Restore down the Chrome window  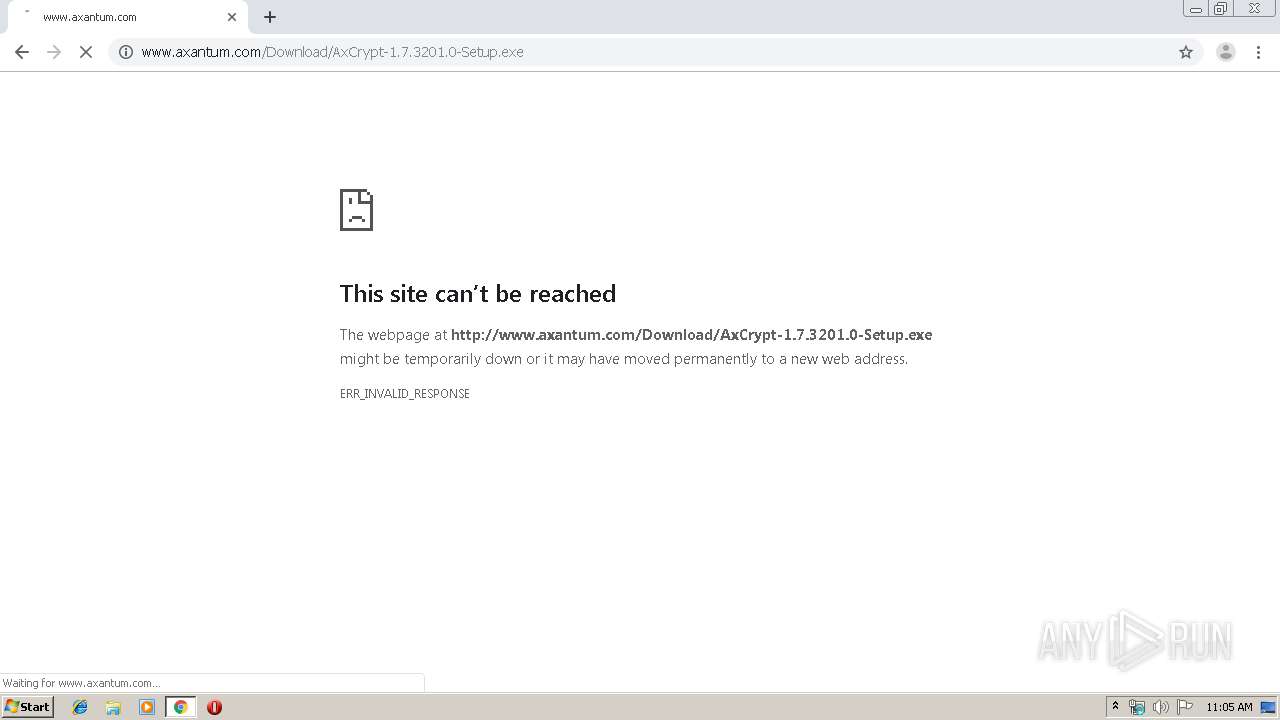pyautogui.click(x=1220, y=9)
